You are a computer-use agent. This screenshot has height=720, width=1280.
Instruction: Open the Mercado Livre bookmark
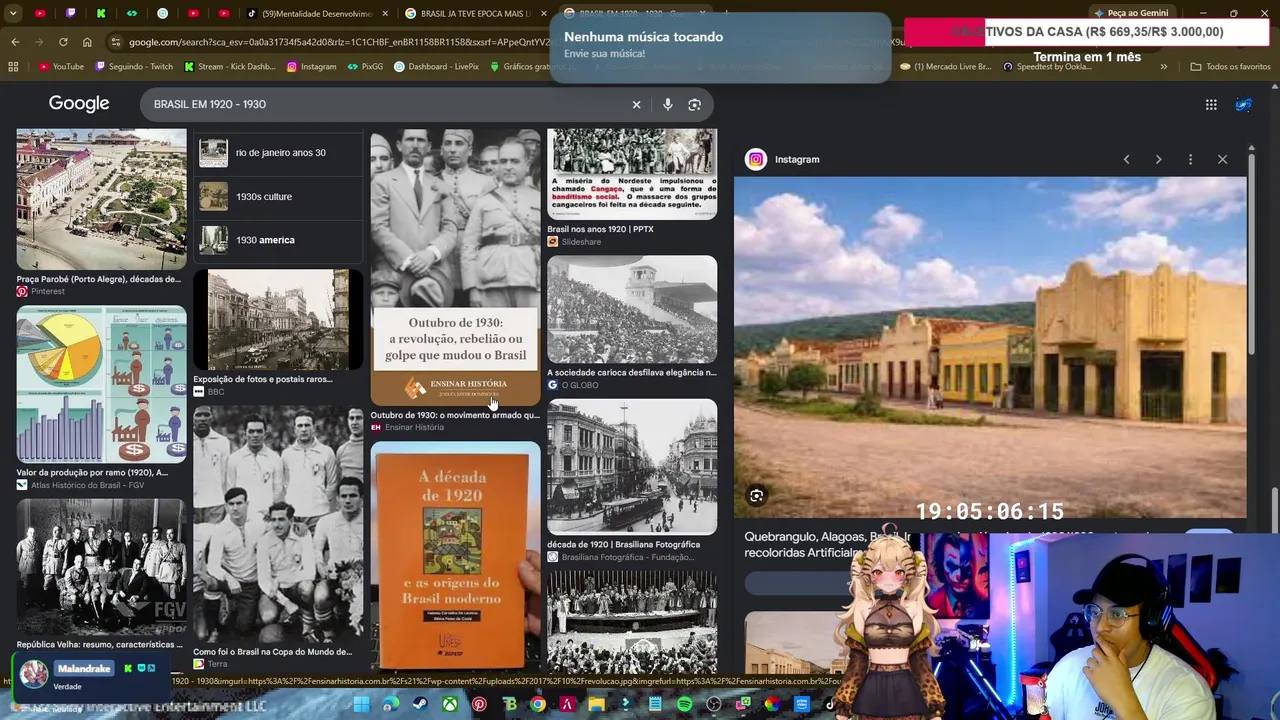[x=945, y=67]
